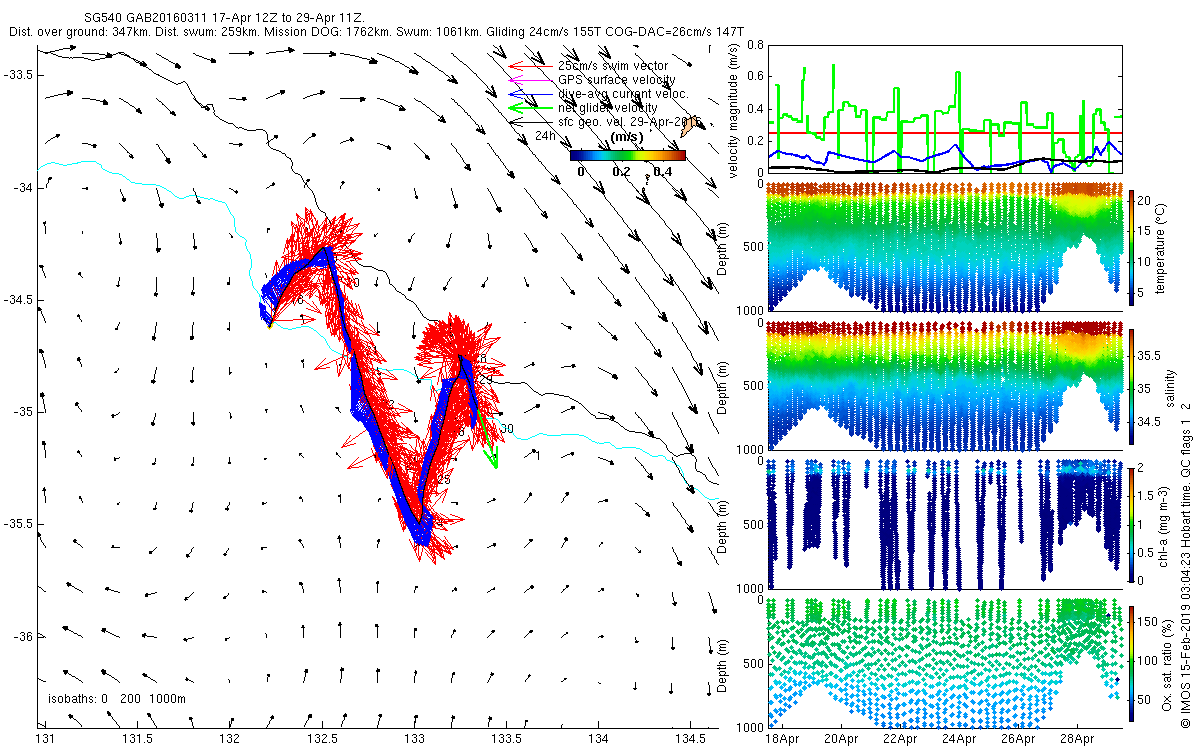Click the '131' longitude tick label

click(x=46, y=738)
